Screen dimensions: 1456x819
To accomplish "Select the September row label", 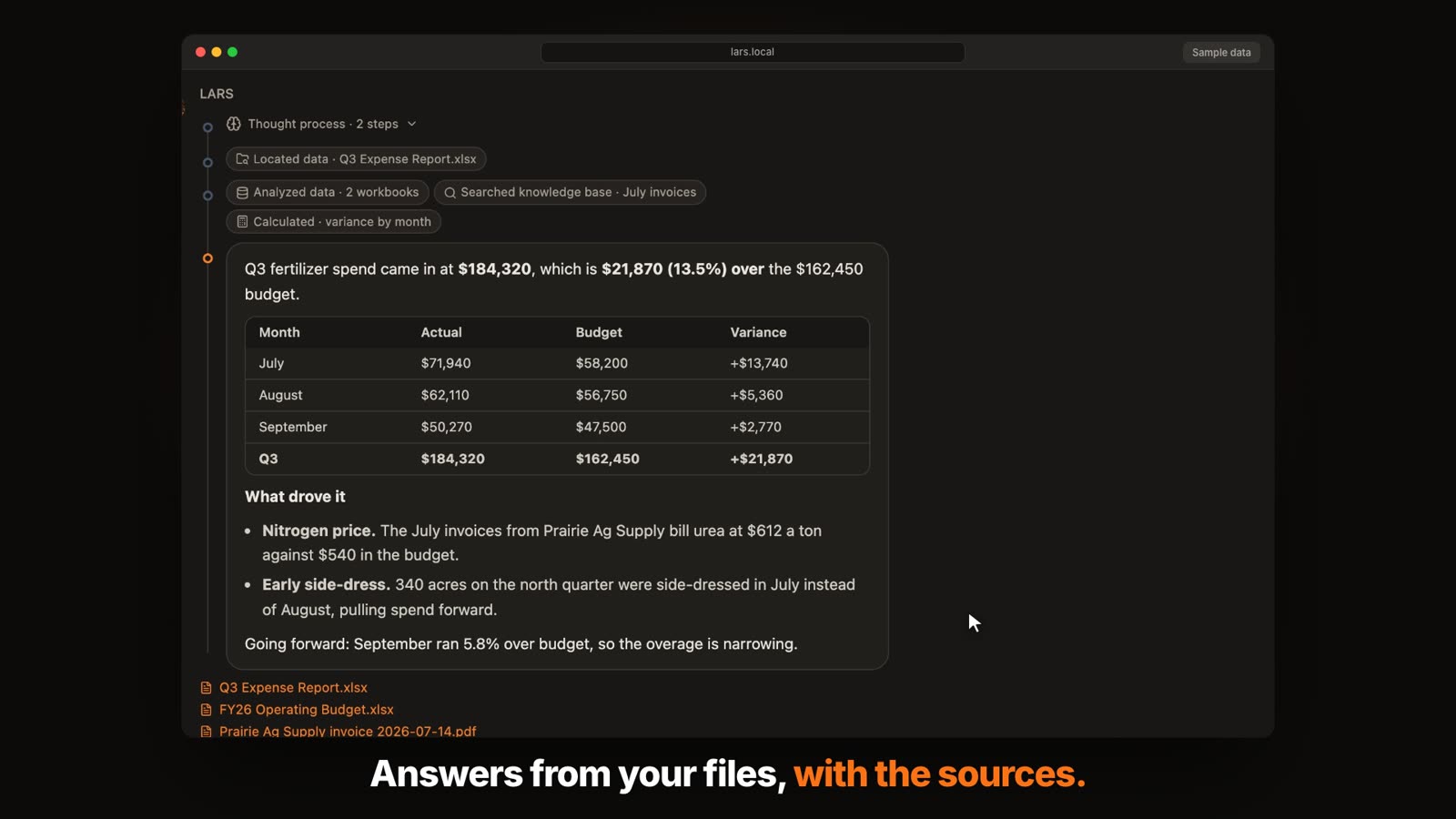I will pos(293,427).
